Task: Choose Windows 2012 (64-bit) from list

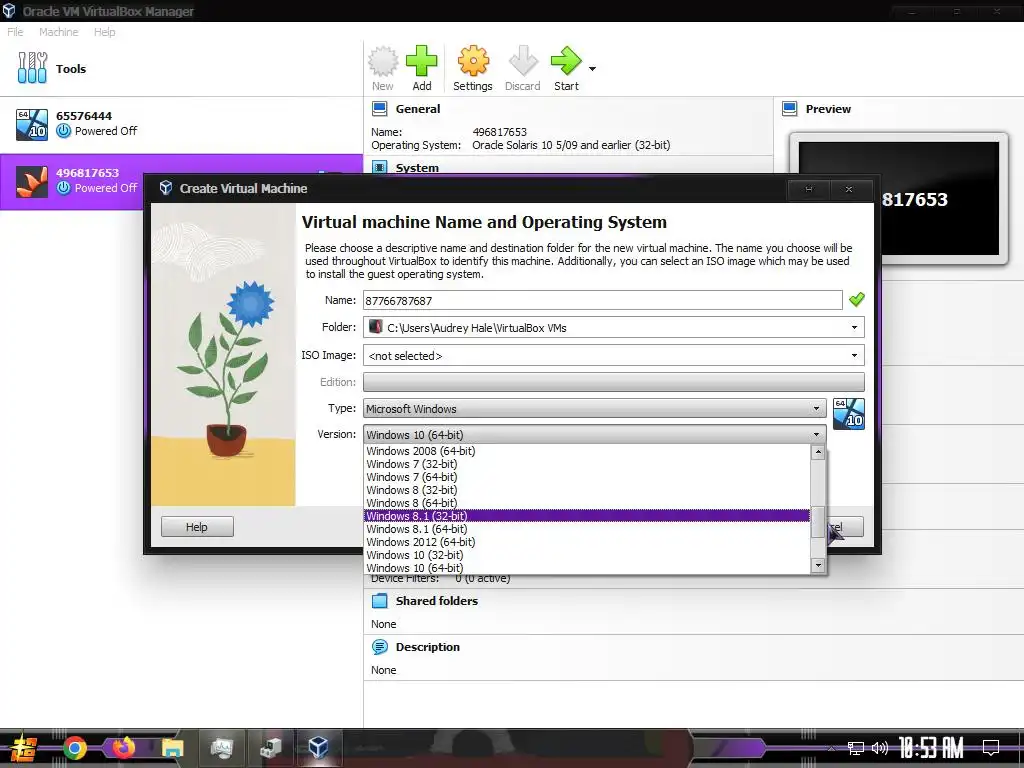Action: [586, 542]
